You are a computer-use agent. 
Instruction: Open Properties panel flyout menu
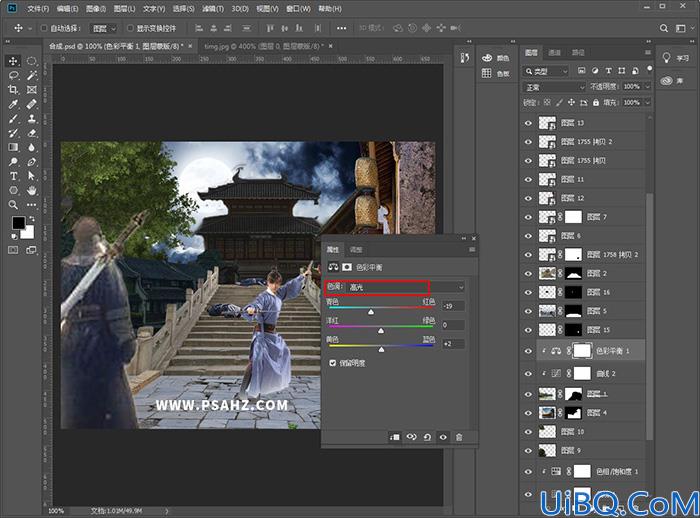472,250
